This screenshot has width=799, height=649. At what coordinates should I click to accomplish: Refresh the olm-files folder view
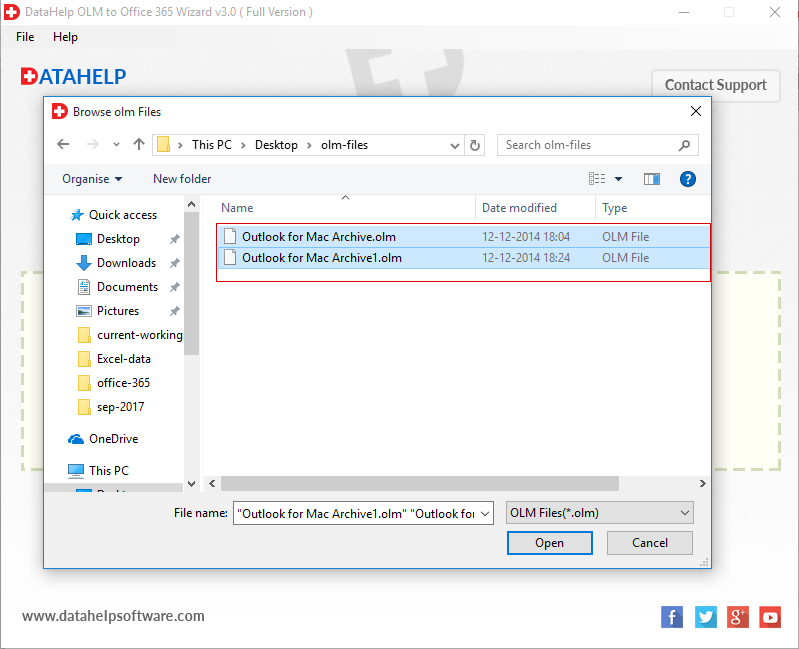click(474, 145)
